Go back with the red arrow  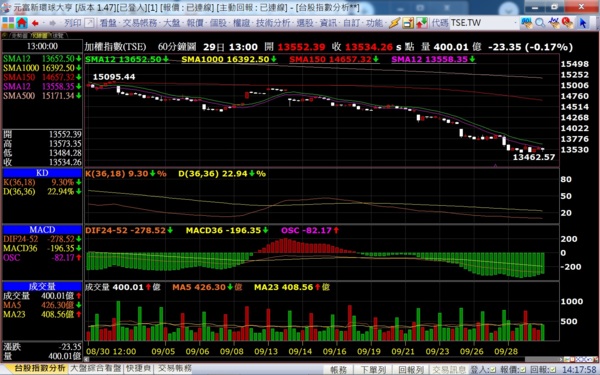tap(35, 23)
